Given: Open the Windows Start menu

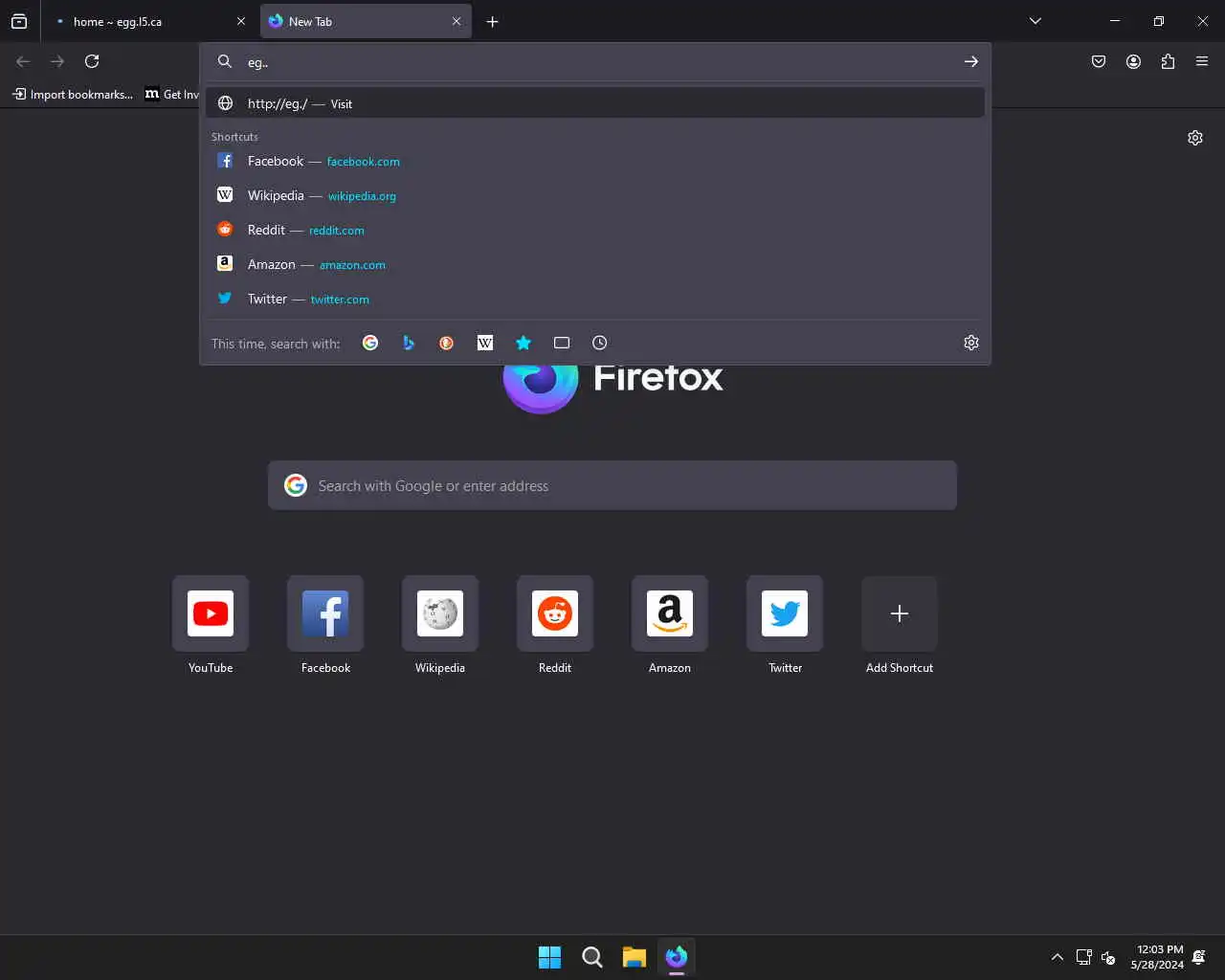Looking at the screenshot, I should pyautogui.click(x=550, y=957).
